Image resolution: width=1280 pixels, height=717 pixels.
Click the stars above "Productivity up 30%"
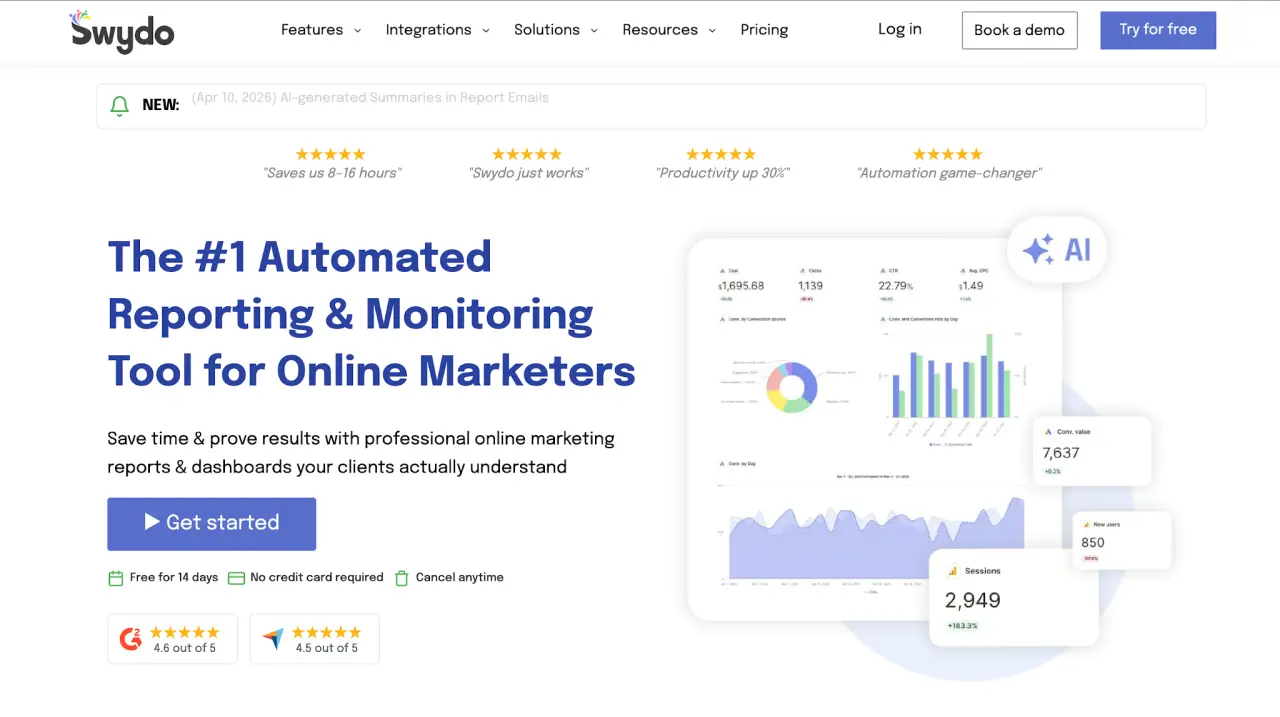pos(721,154)
